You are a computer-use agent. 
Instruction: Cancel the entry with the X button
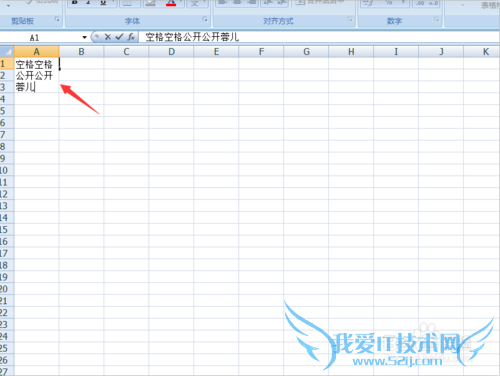click(x=108, y=37)
